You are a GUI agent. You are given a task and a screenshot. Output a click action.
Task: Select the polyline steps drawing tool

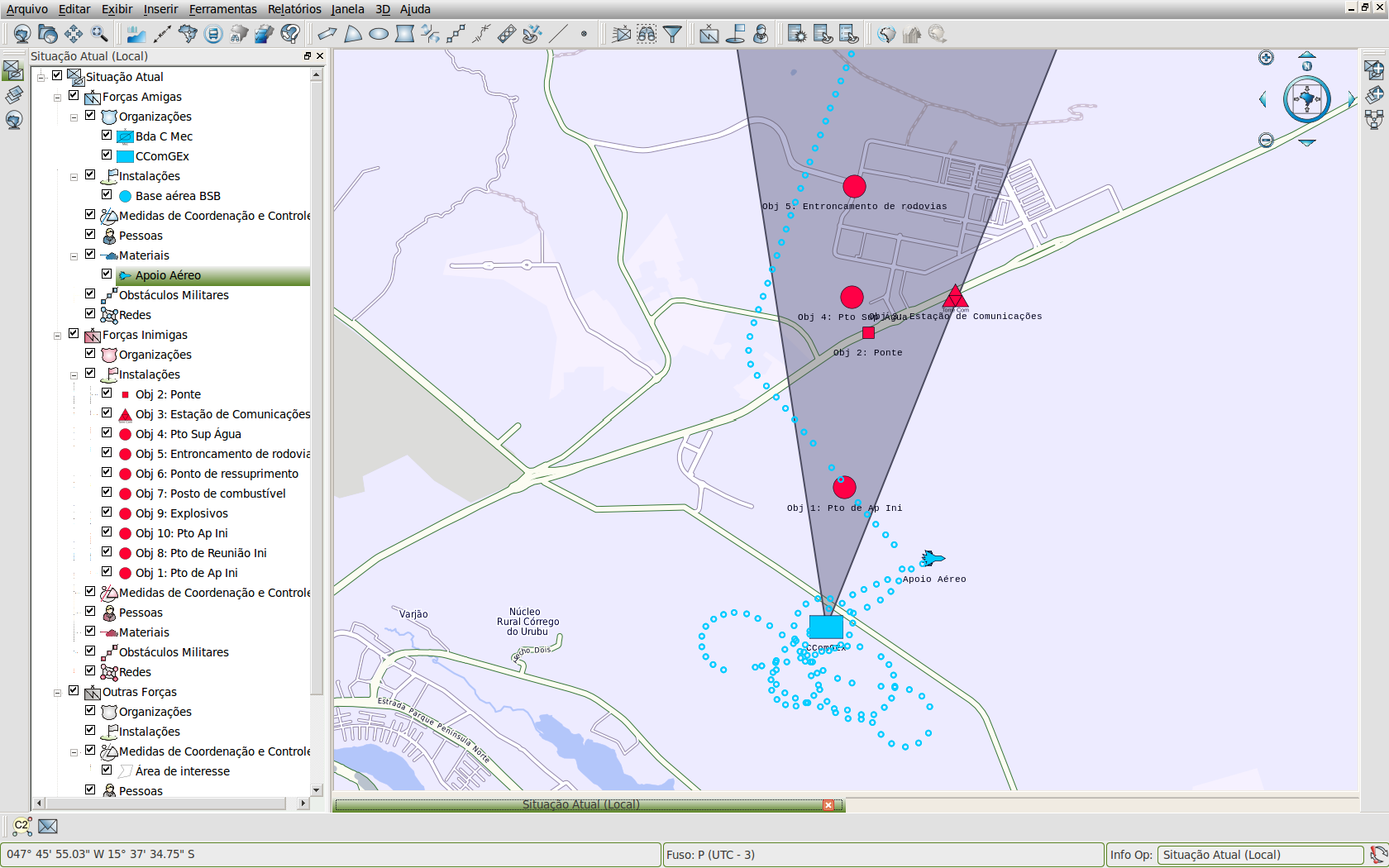click(x=456, y=34)
